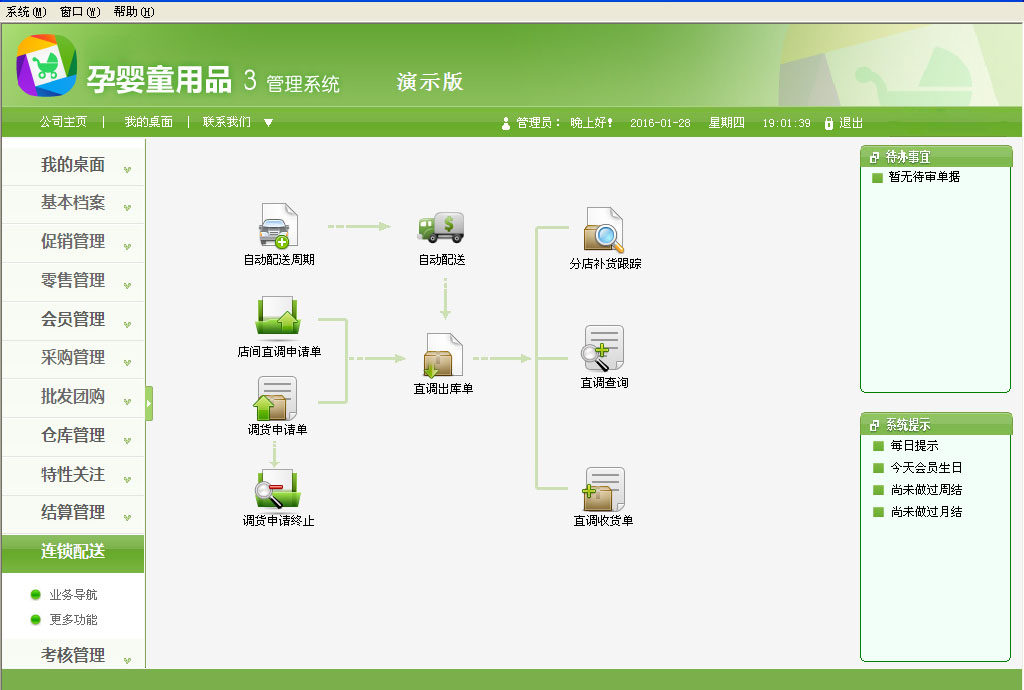Go to 公司主页 link
This screenshot has height=690, width=1024.
pos(63,122)
